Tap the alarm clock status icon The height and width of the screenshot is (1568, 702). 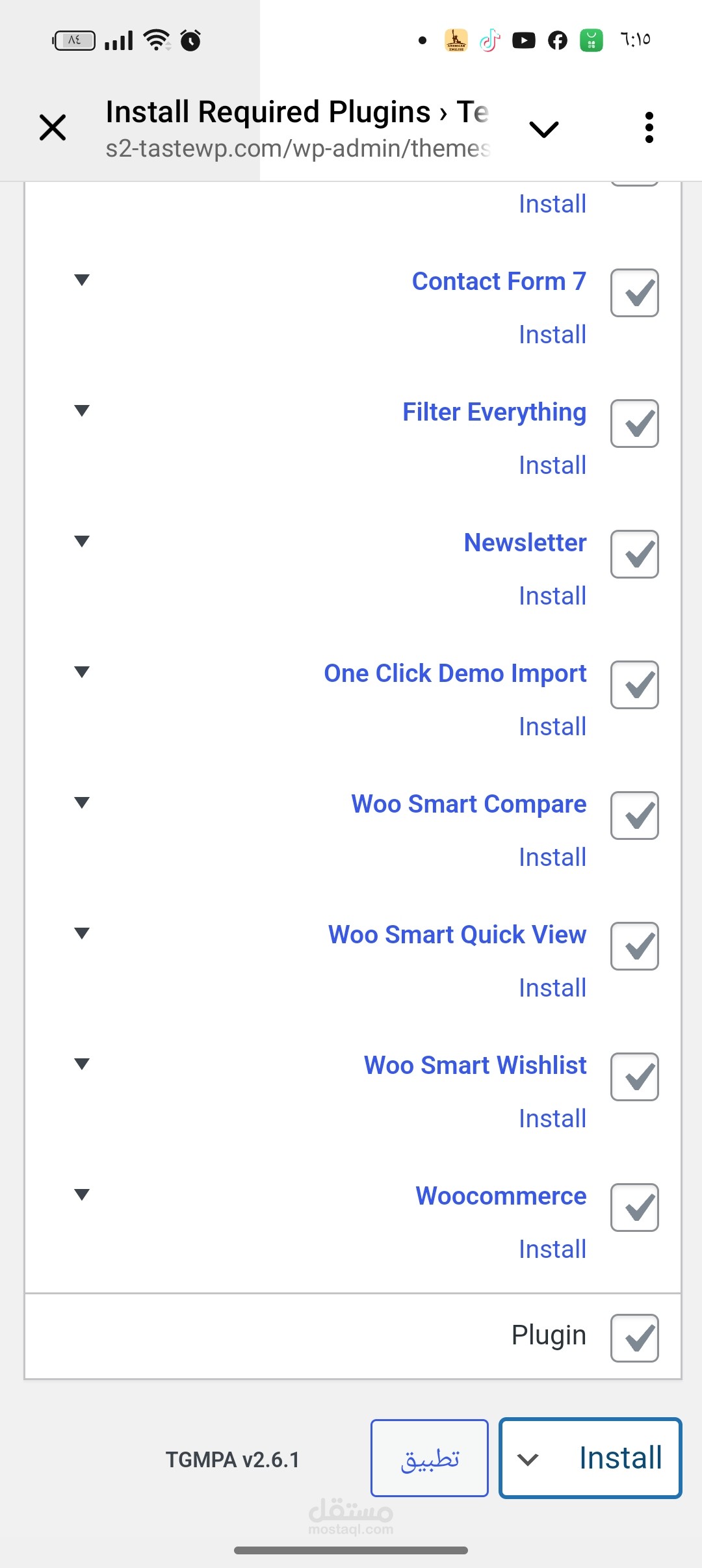[190, 40]
